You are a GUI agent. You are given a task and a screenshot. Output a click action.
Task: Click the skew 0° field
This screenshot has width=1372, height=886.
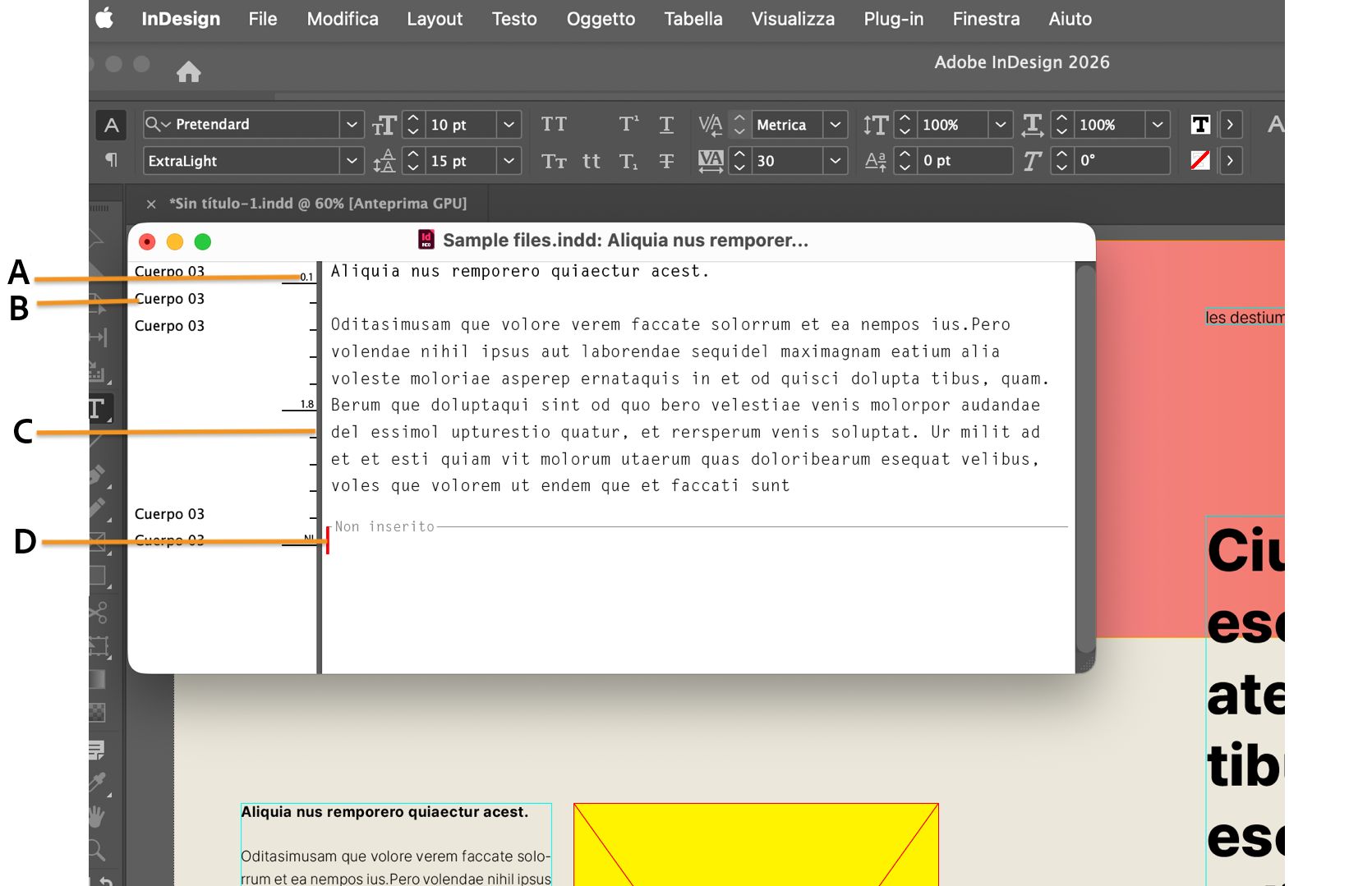pyautogui.click(x=1121, y=161)
